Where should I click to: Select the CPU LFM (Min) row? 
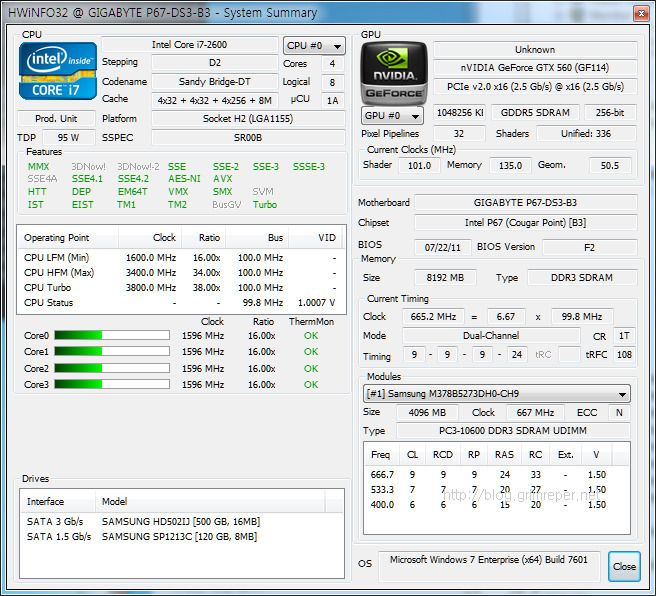(181, 258)
